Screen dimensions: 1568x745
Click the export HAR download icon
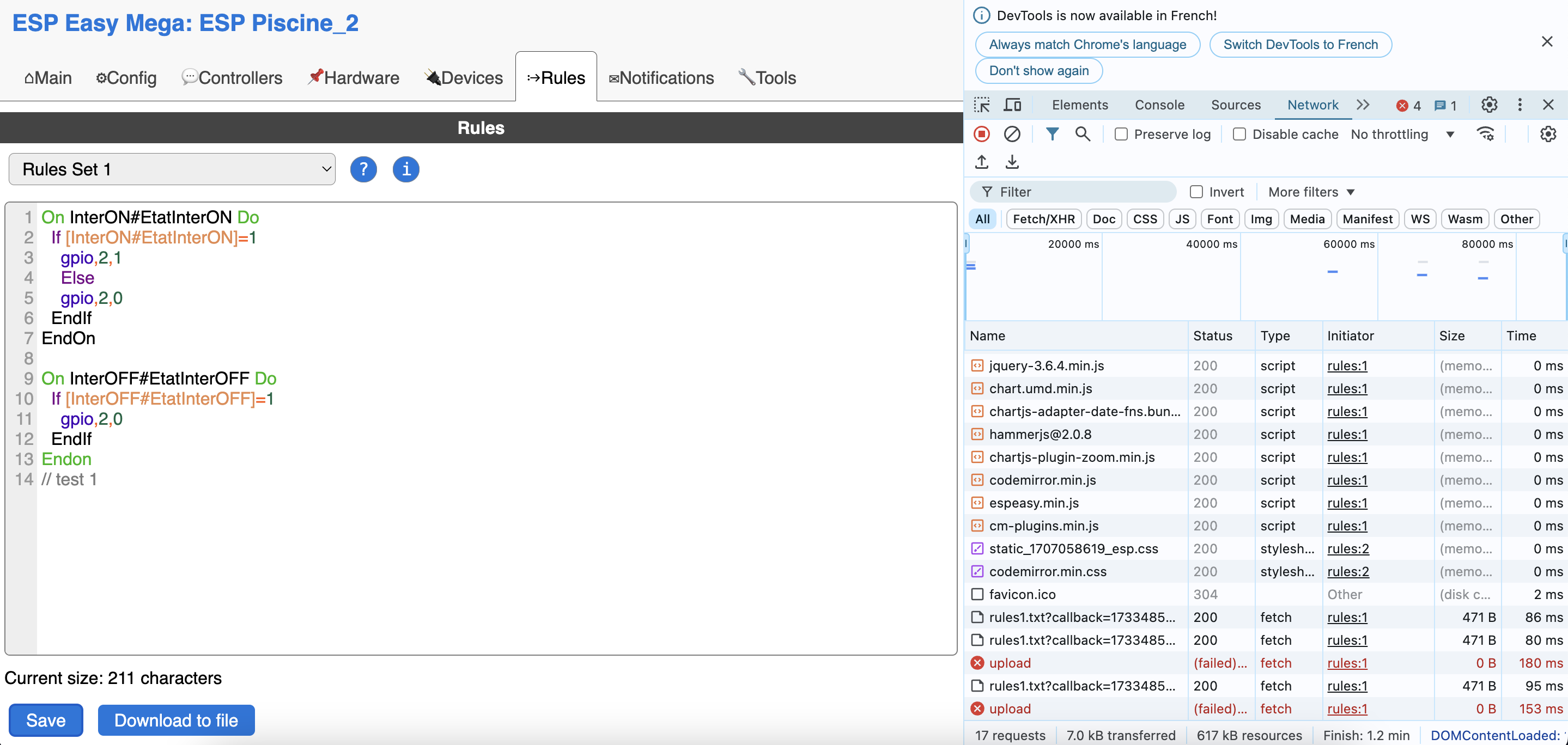coord(1012,162)
